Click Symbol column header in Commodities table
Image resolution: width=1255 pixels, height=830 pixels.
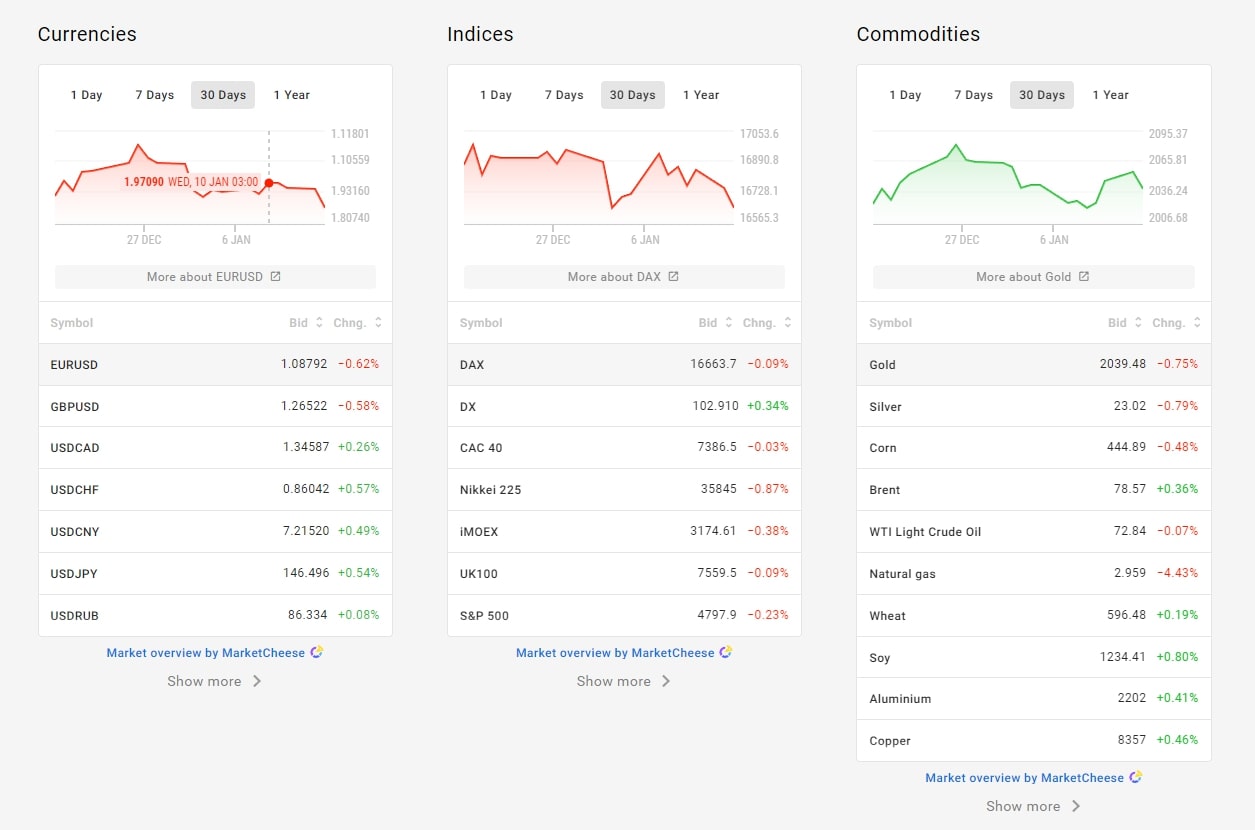891,323
